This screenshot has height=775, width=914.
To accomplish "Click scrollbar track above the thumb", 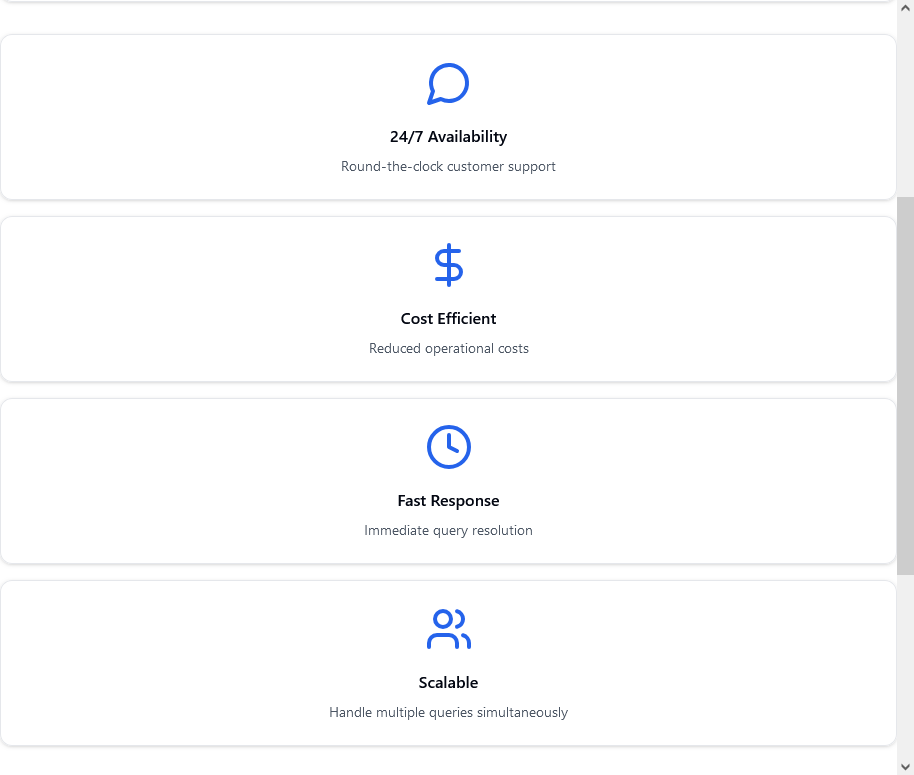I will pyautogui.click(x=905, y=107).
